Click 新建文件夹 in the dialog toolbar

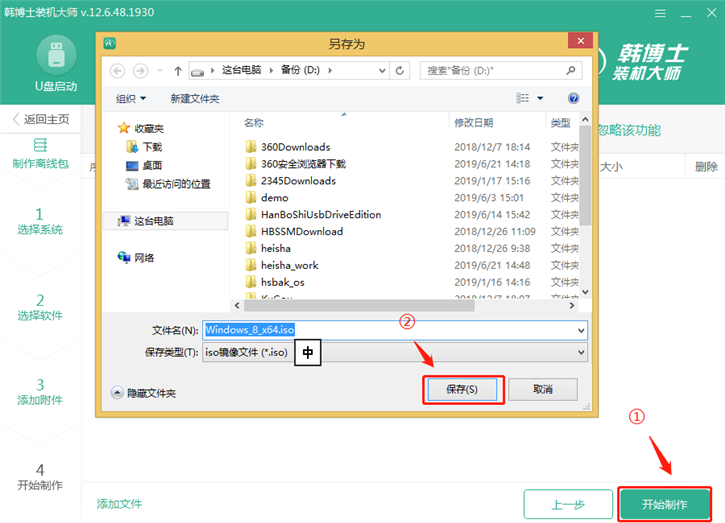(195, 98)
